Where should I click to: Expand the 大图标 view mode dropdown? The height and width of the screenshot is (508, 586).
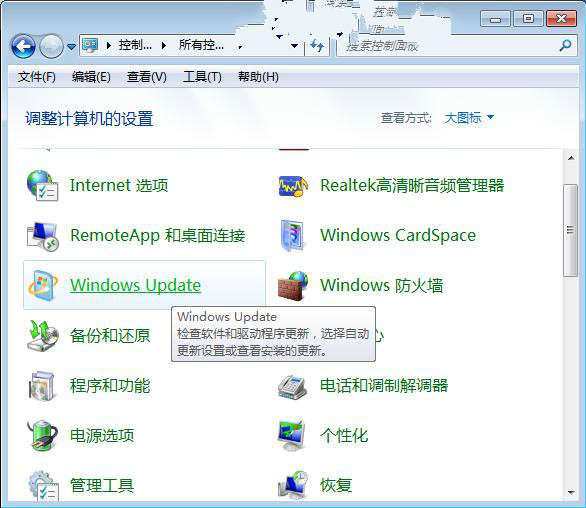click(x=469, y=118)
